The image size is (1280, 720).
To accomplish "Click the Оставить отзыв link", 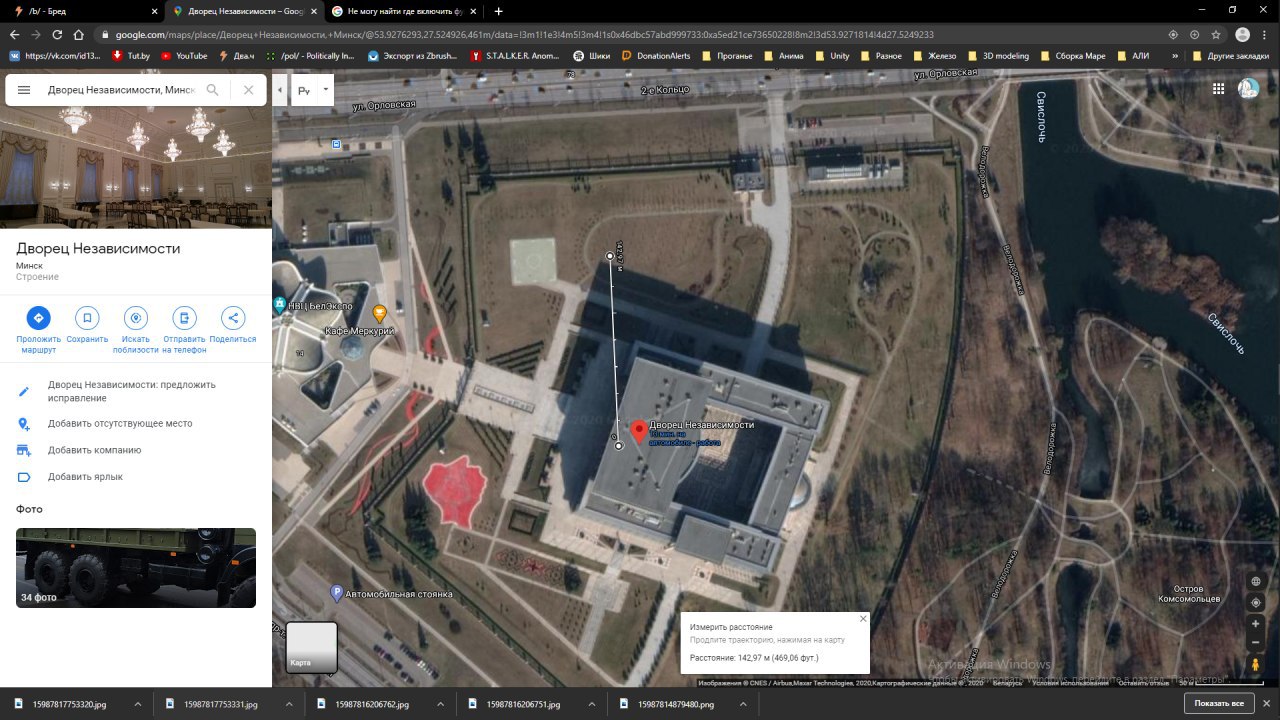I will tap(1143, 683).
